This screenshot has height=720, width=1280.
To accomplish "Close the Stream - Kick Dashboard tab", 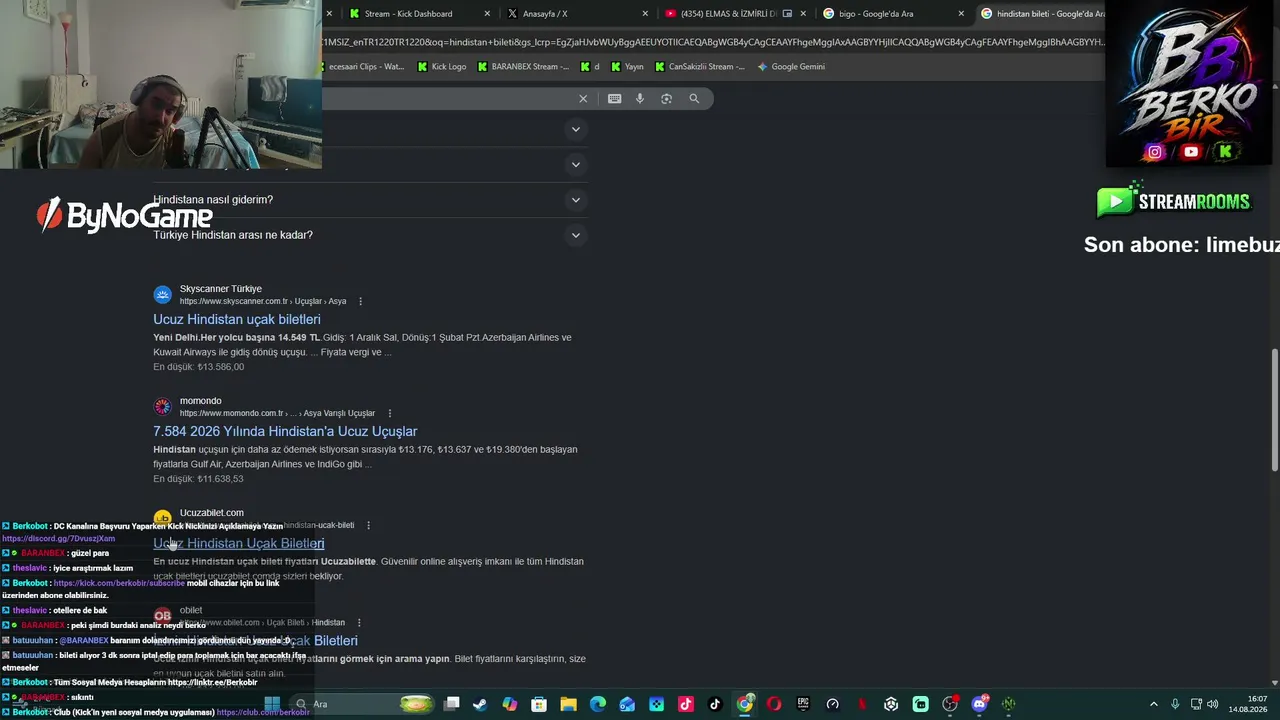I will [487, 14].
